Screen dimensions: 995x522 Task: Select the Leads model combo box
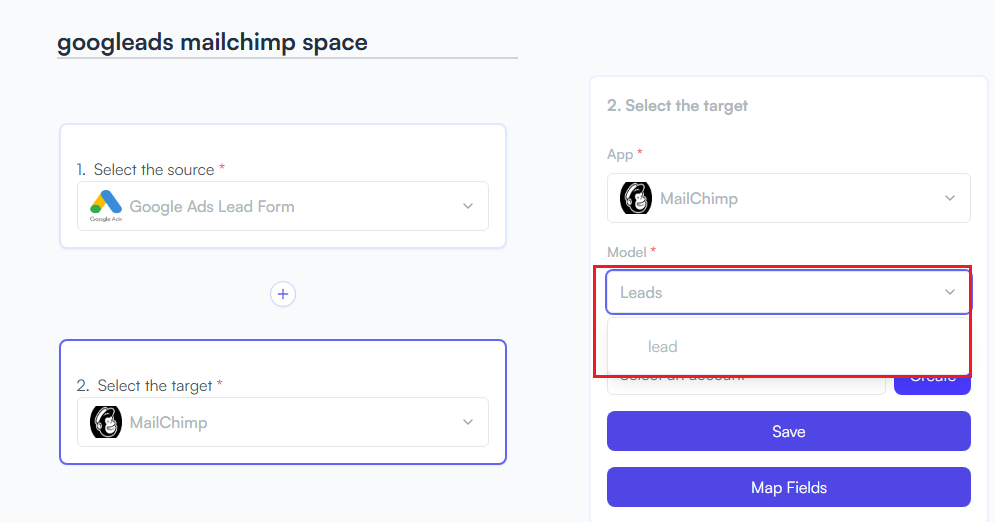point(789,292)
